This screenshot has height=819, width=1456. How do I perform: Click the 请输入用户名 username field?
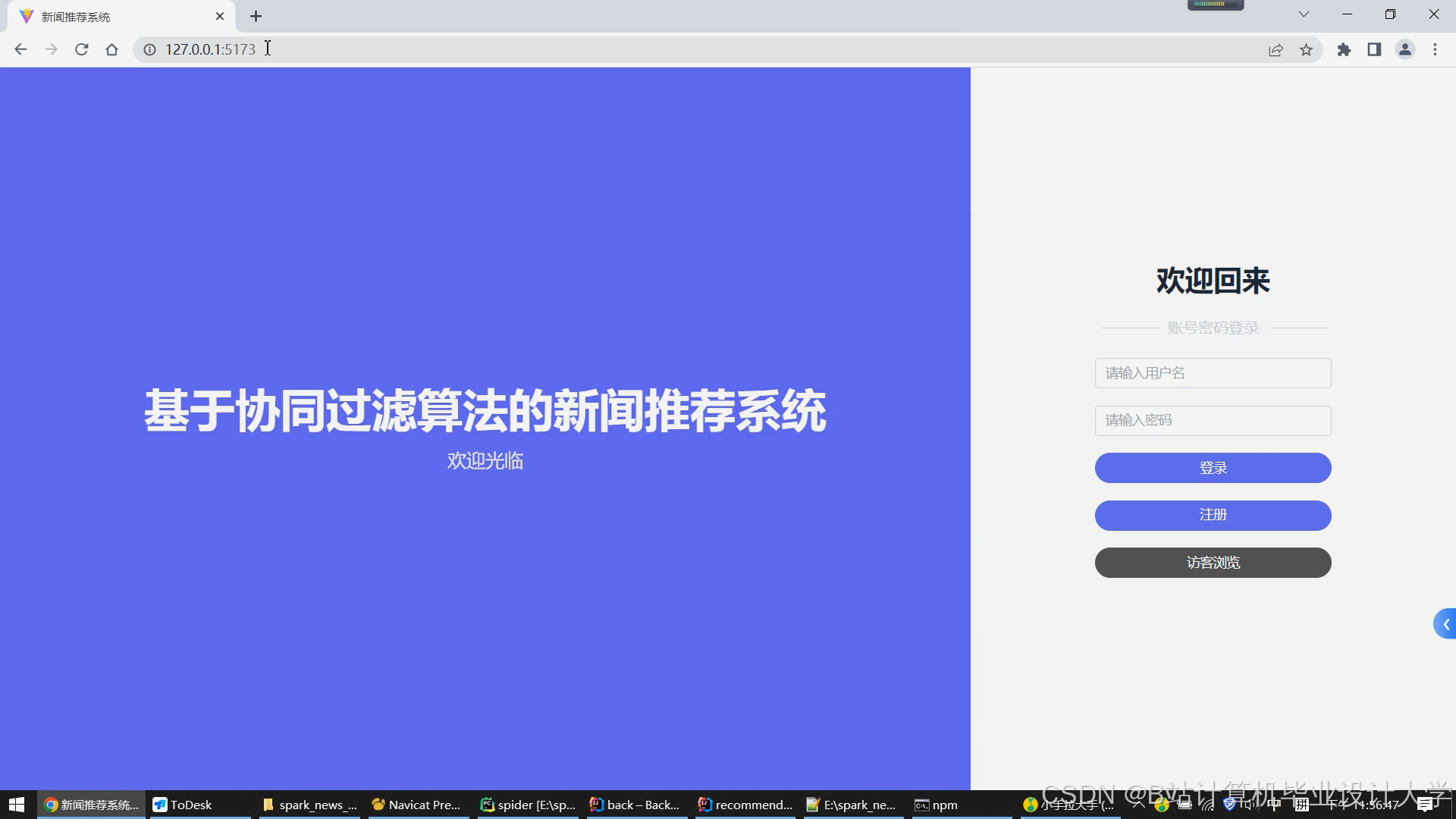[x=1213, y=373]
